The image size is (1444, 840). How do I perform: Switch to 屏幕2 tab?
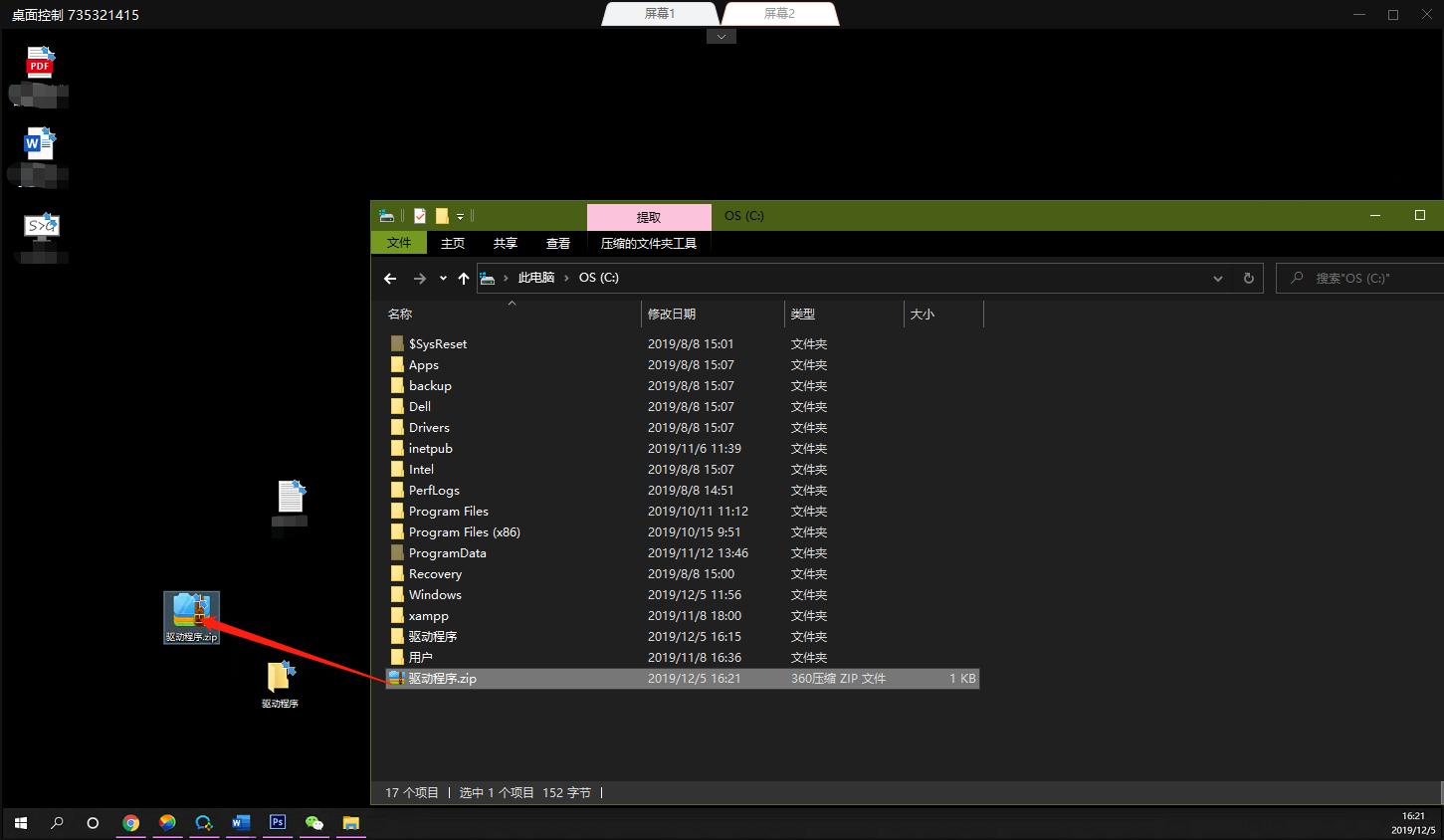click(779, 13)
